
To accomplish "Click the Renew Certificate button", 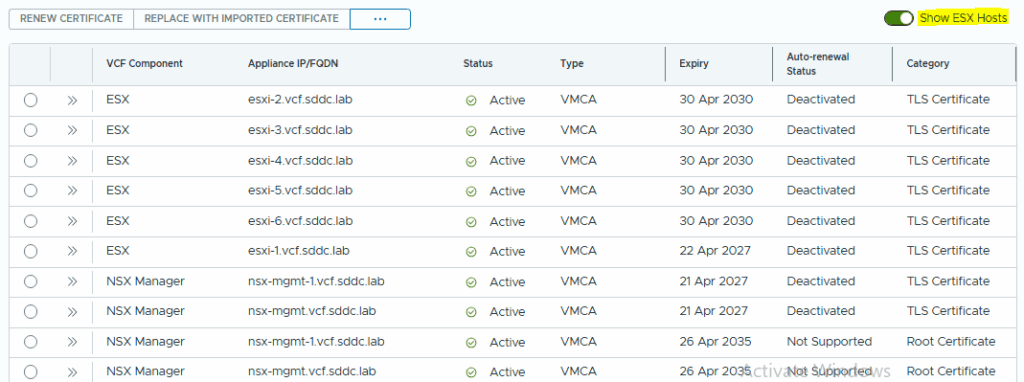I will point(71,19).
